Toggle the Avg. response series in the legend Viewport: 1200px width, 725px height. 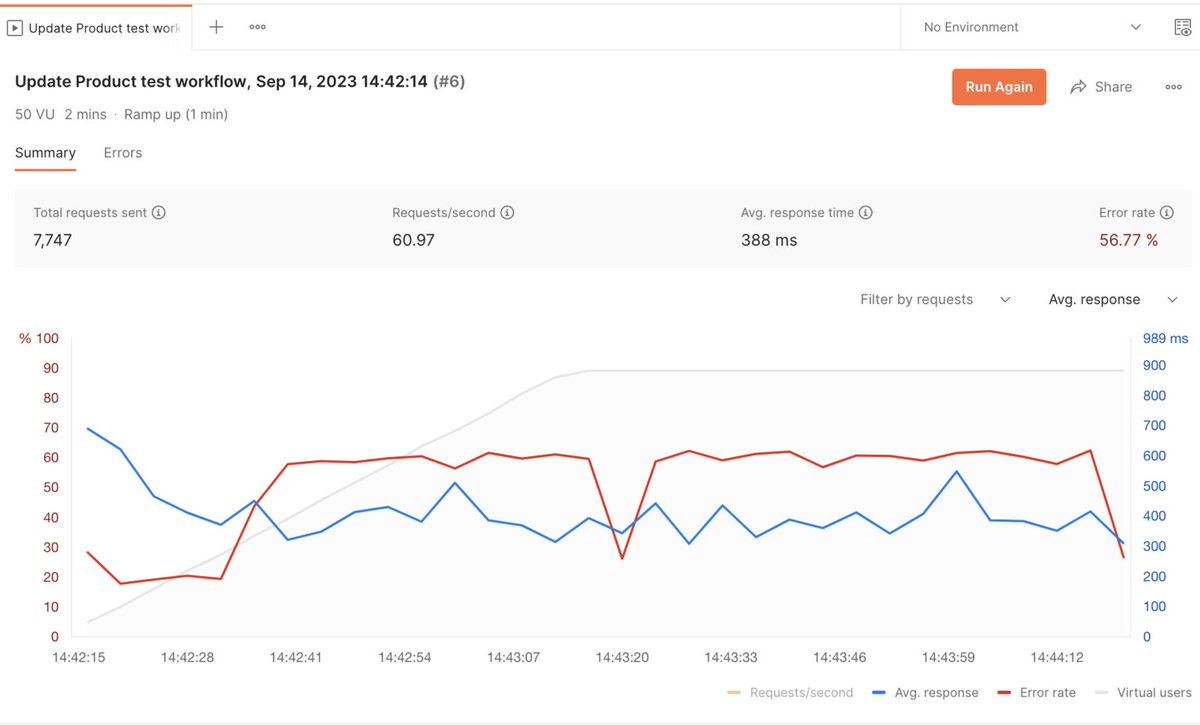tap(940, 692)
